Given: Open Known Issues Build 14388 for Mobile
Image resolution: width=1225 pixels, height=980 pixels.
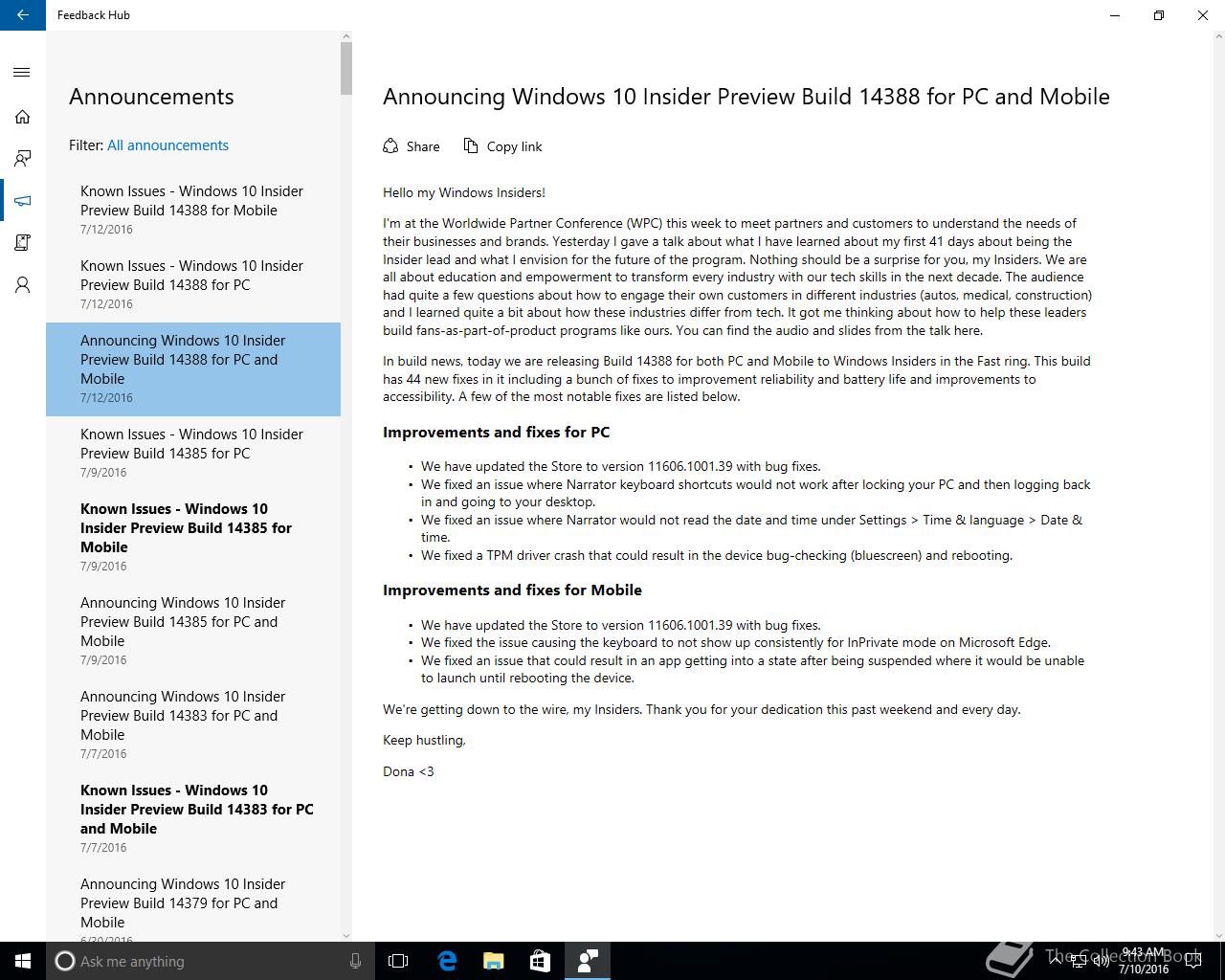Looking at the screenshot, I should pos(193,210).
